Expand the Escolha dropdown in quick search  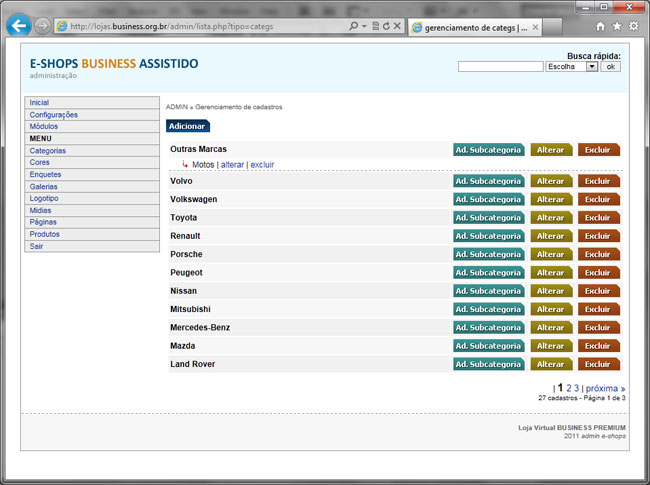[x=591, y=67]
